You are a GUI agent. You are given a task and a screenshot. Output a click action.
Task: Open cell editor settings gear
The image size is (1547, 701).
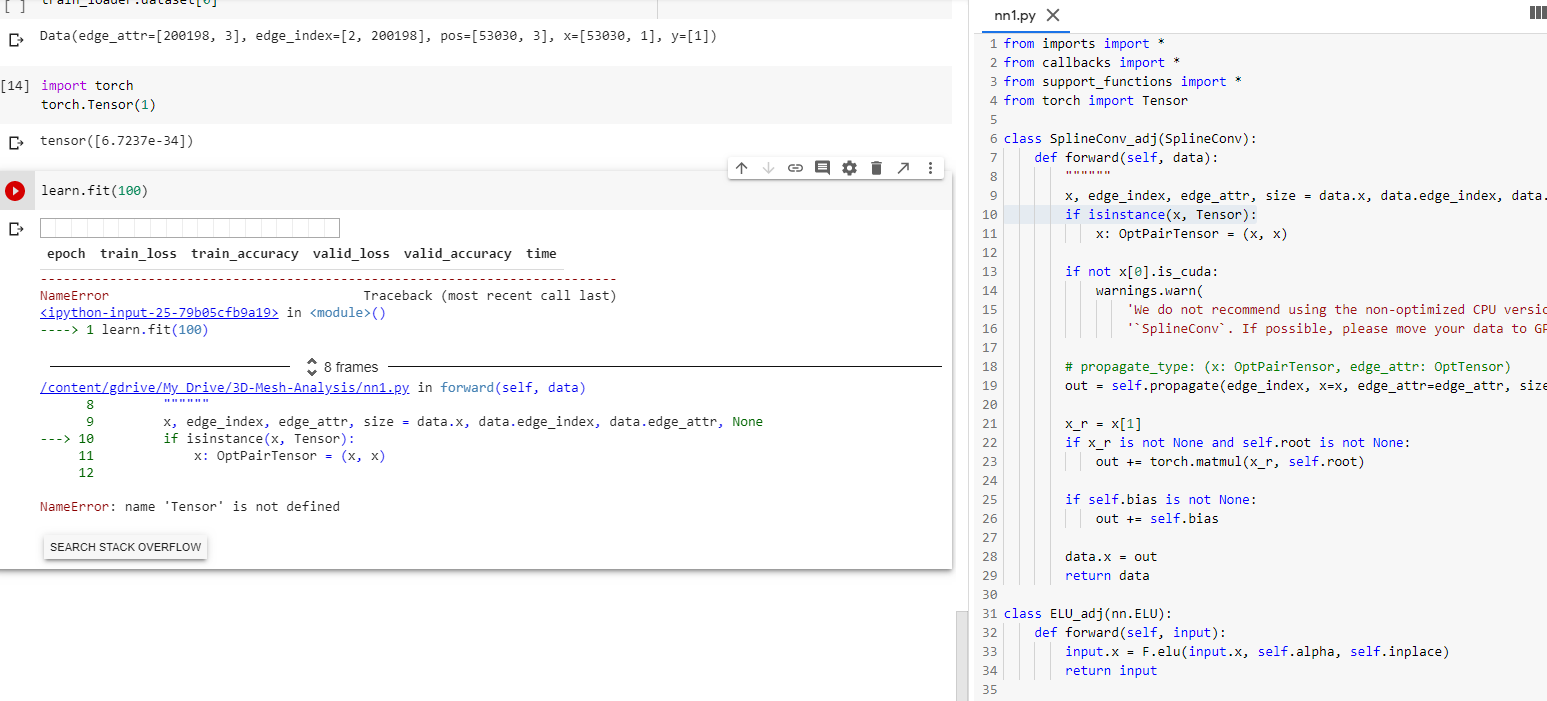pyautogui.click(x=849, y=168)
